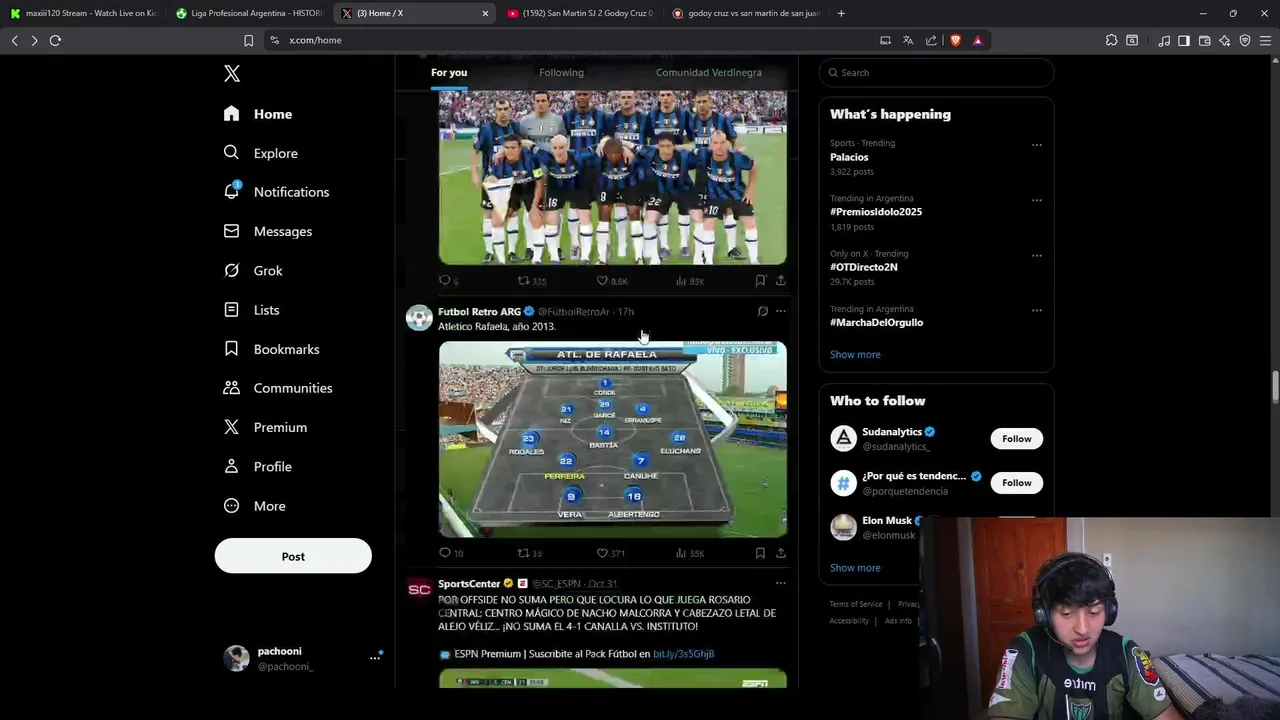Open Notifications with the bell icon

click(x=276, y=192)
